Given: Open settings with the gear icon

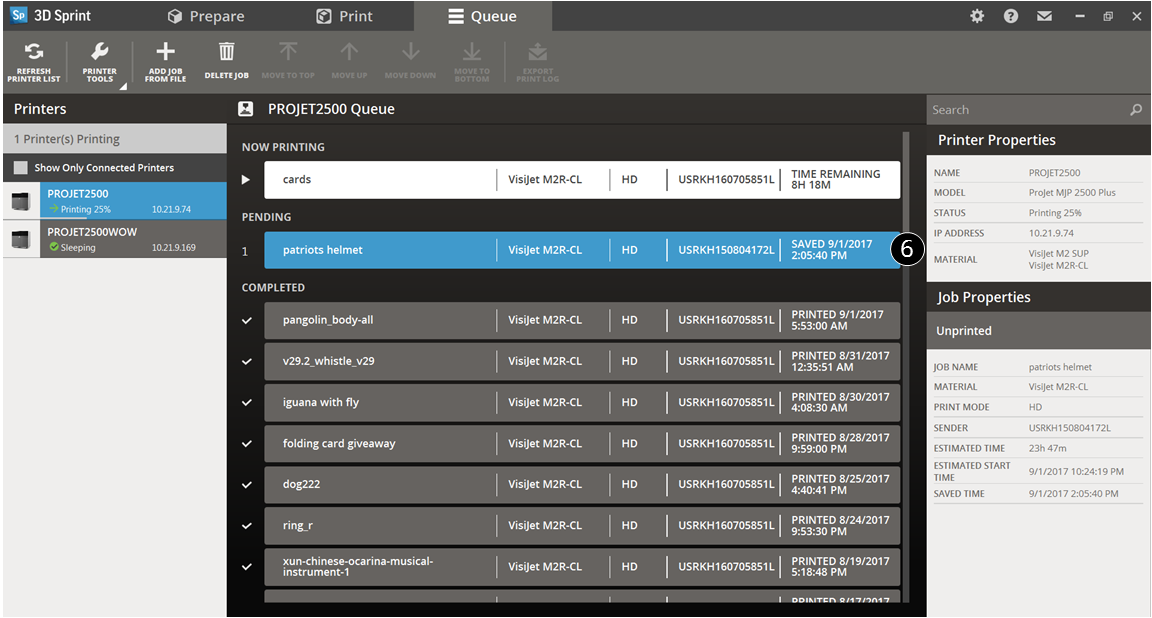Looking at the screenshot, I should 977,16.
